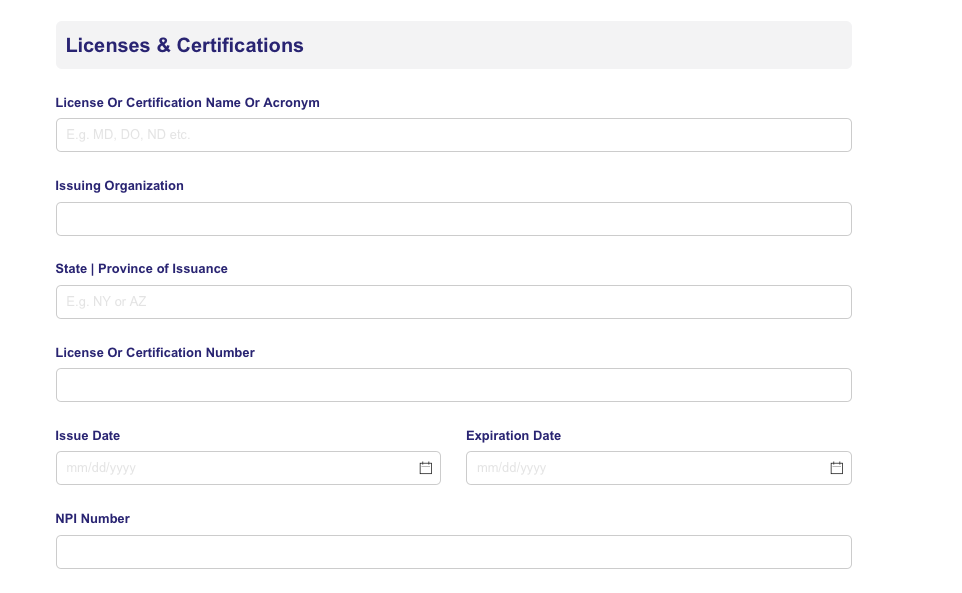Focus the License Or Certification Number input
Screen dimensions: 962x593
pyautogui.click(x=453, y=385)
